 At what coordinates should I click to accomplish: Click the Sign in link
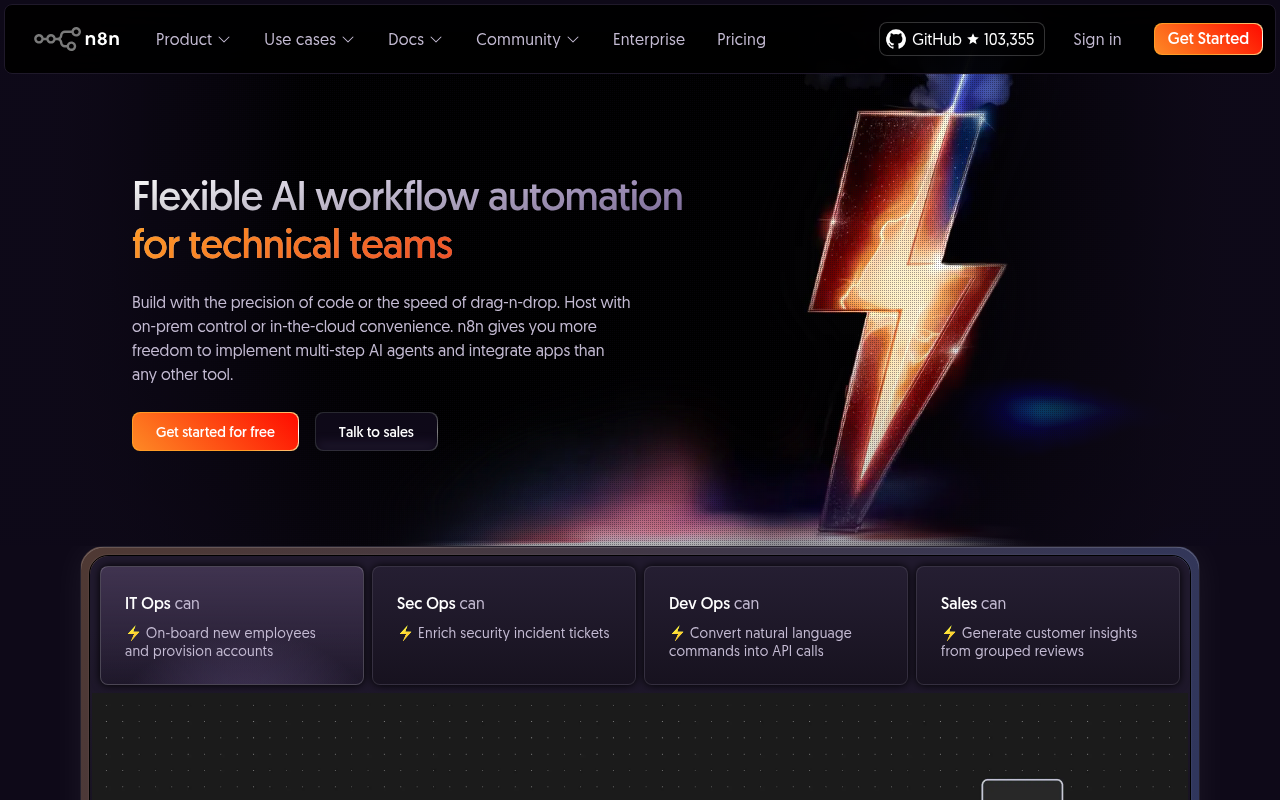(1097, 39)
